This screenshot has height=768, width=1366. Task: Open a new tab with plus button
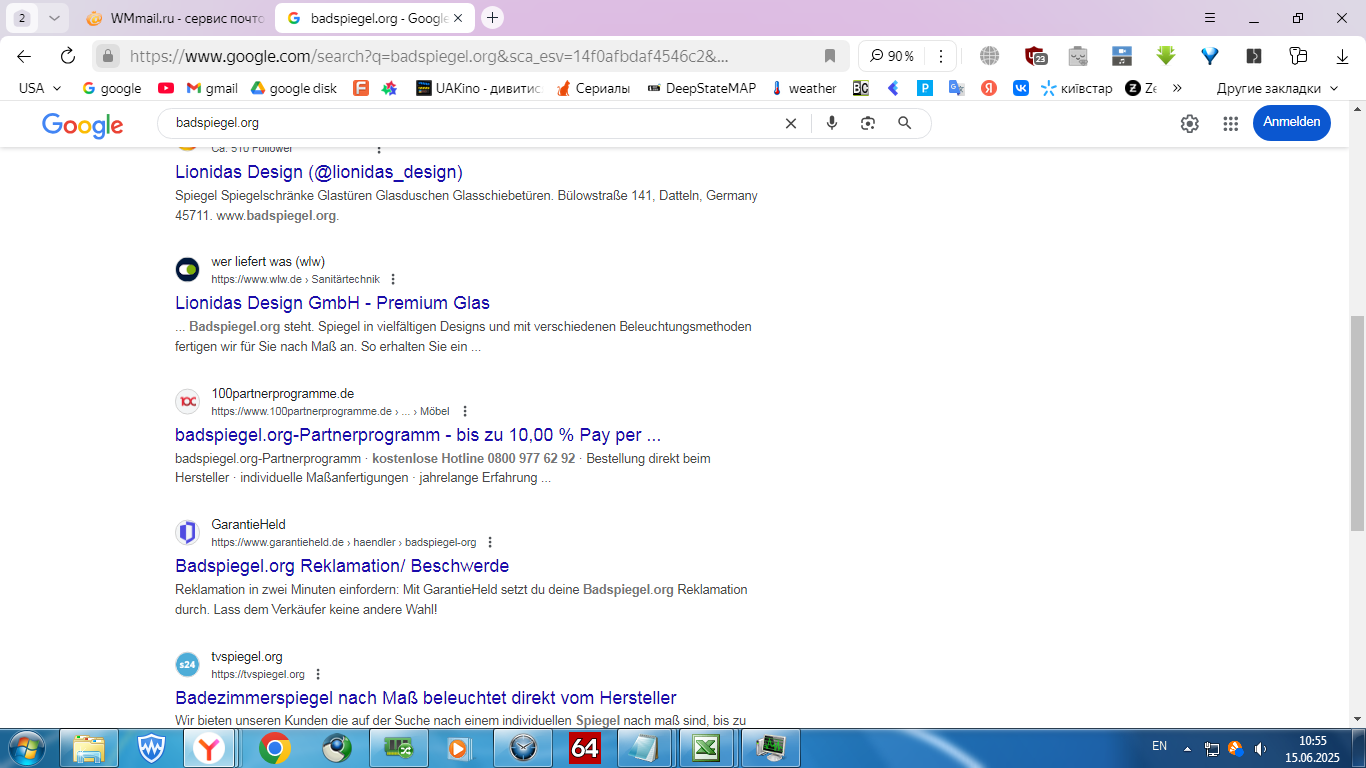tap(492, 18)
